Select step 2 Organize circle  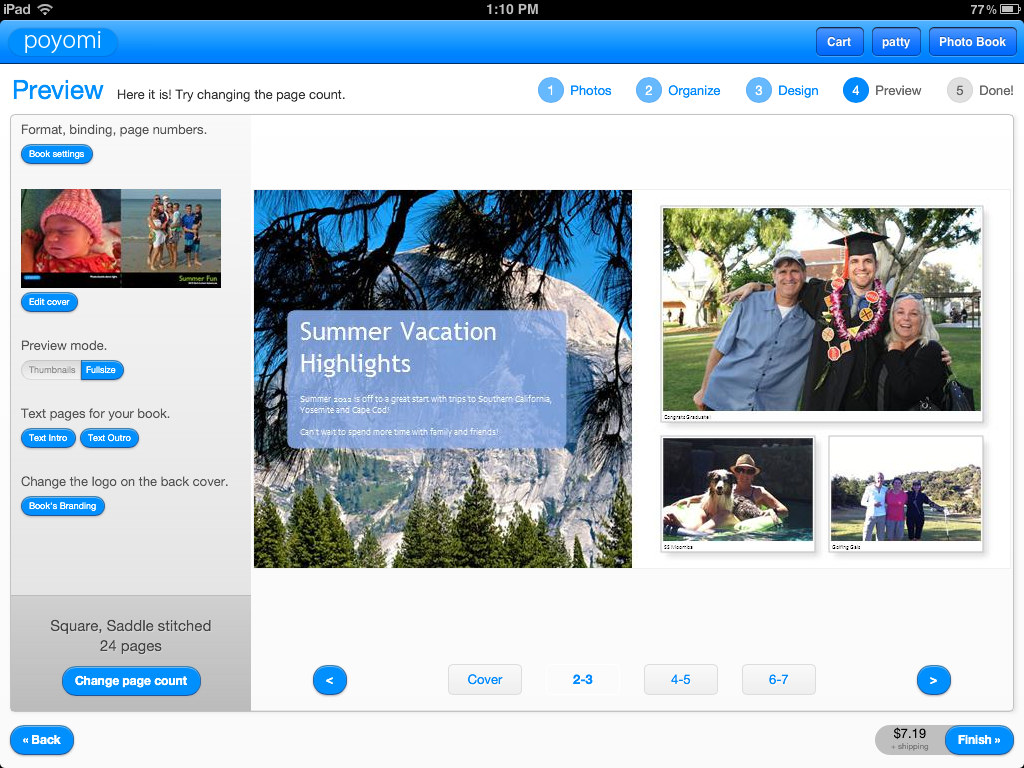click(648, 90)
